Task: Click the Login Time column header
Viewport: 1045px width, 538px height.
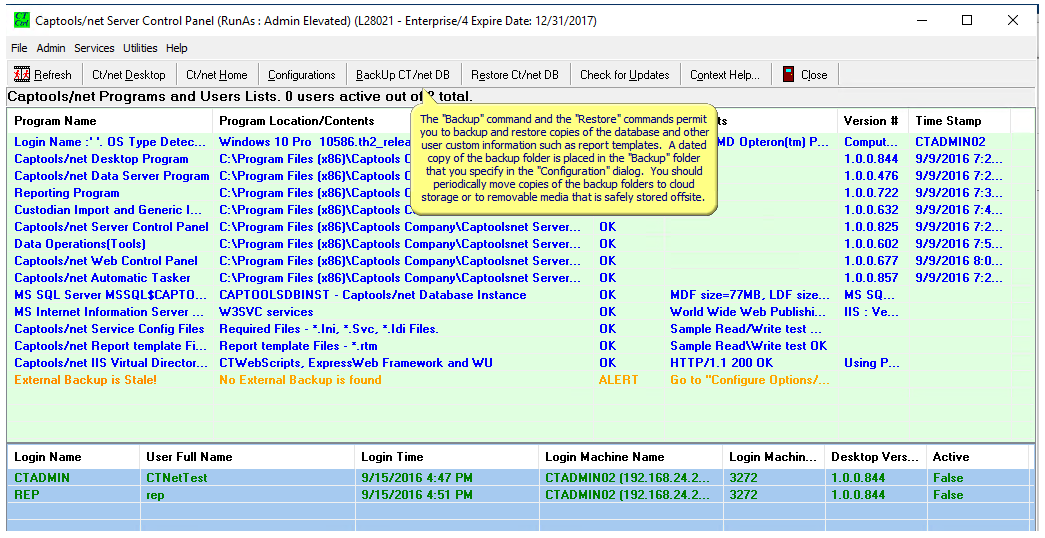Action: pyautogui.click(x=392, y=457)
